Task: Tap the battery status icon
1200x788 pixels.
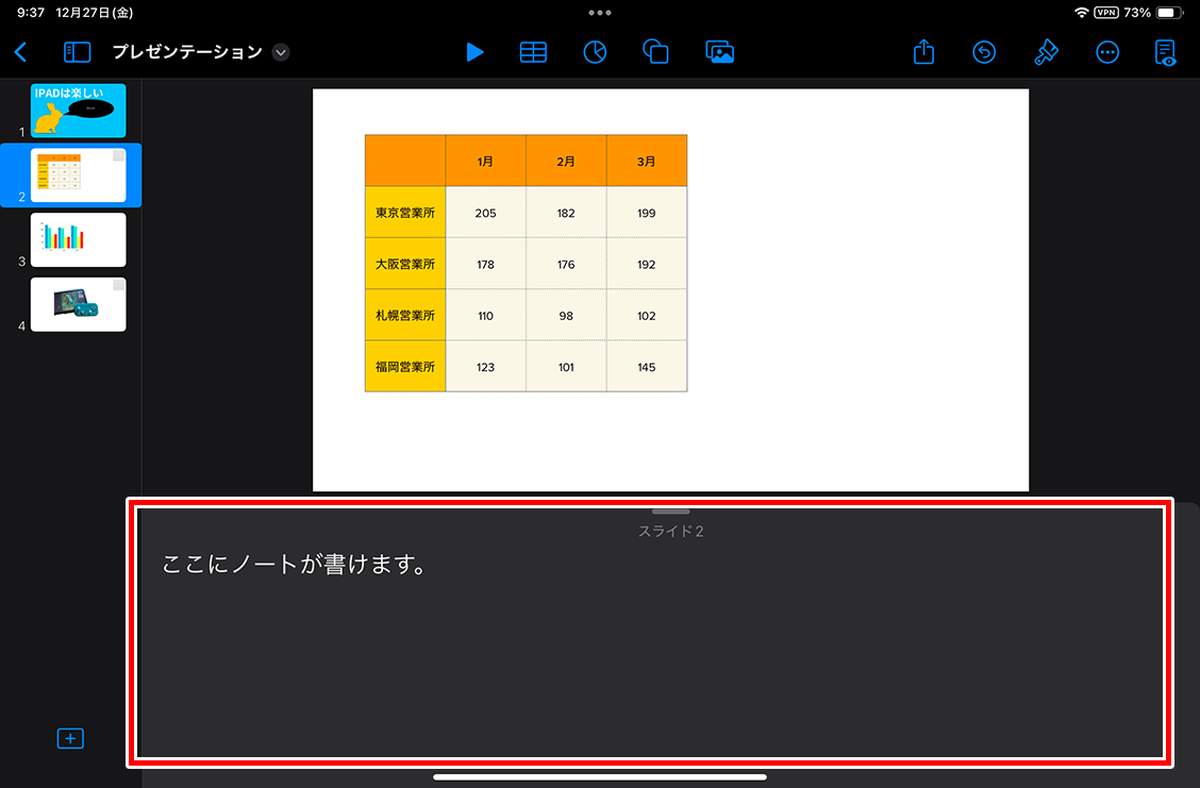Action: click(1170, 12)
